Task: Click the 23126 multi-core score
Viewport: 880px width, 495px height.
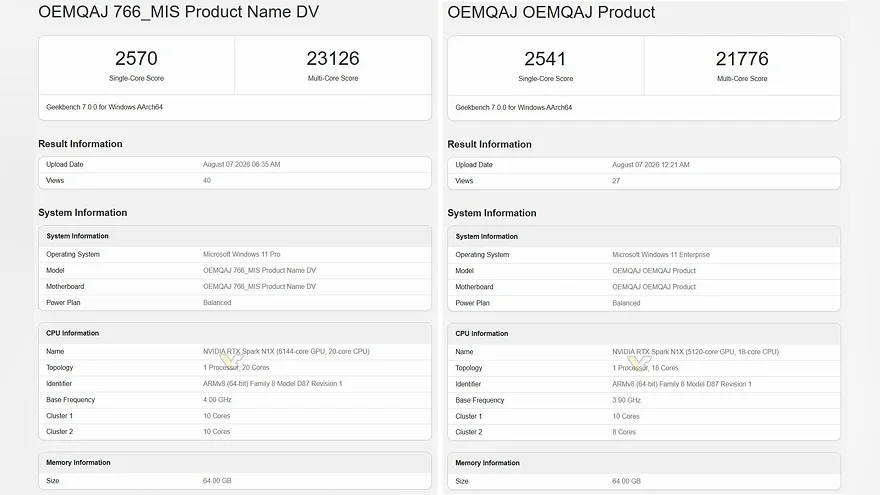Action: tap(333, 58)
